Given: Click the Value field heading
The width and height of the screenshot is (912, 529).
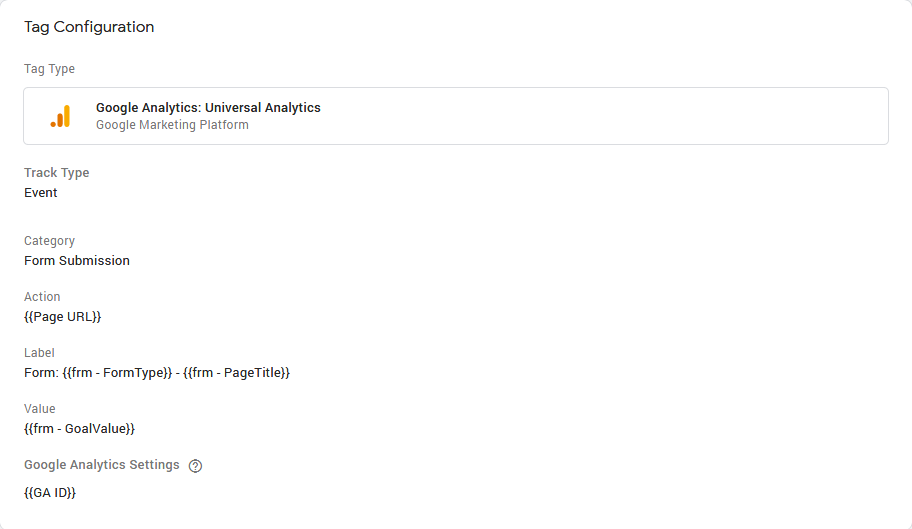Looking at the screenshot, I should (40, 409).
